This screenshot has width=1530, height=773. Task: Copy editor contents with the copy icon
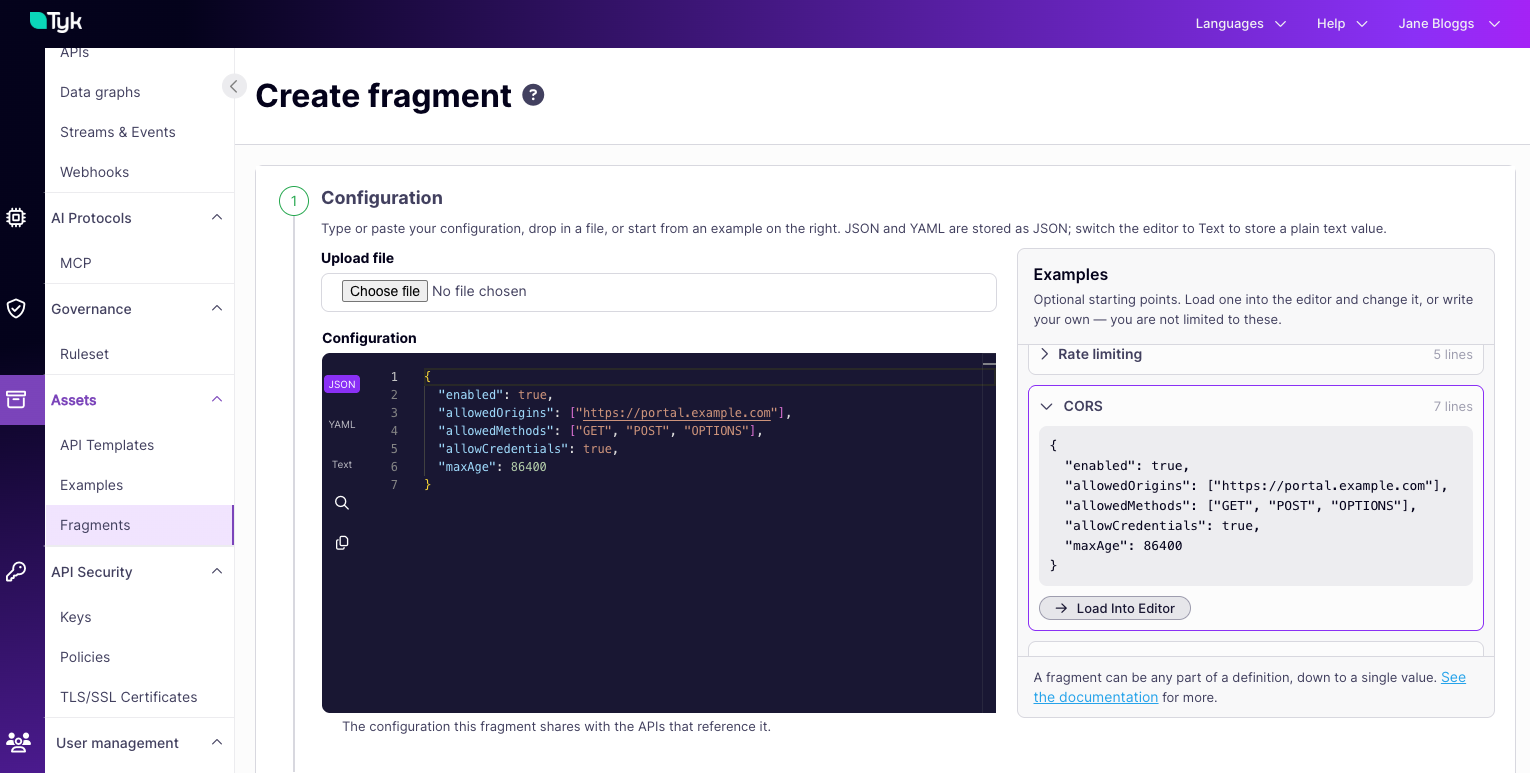pos(342,543)
